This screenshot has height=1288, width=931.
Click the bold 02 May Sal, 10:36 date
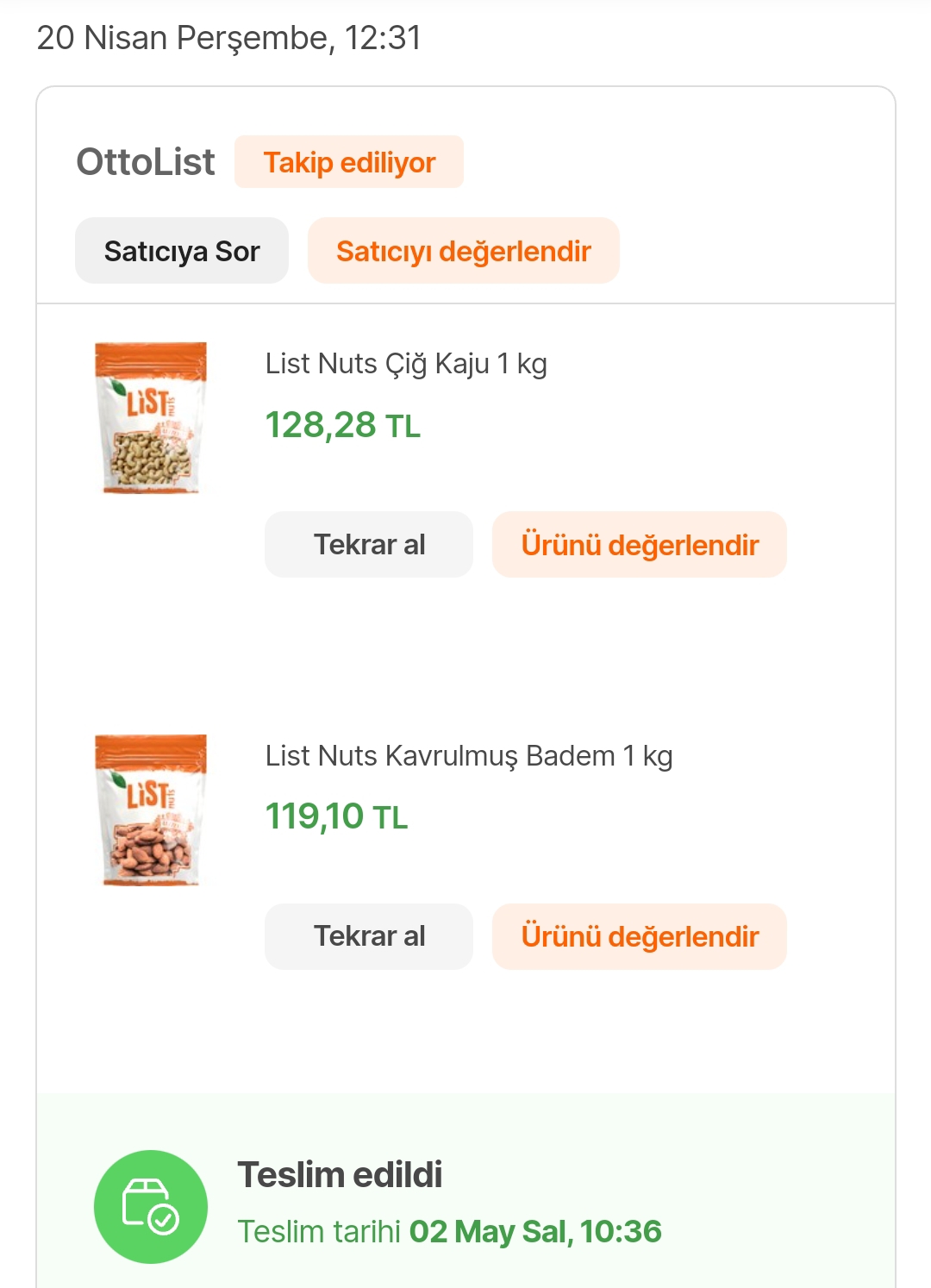click(535, 1232)
